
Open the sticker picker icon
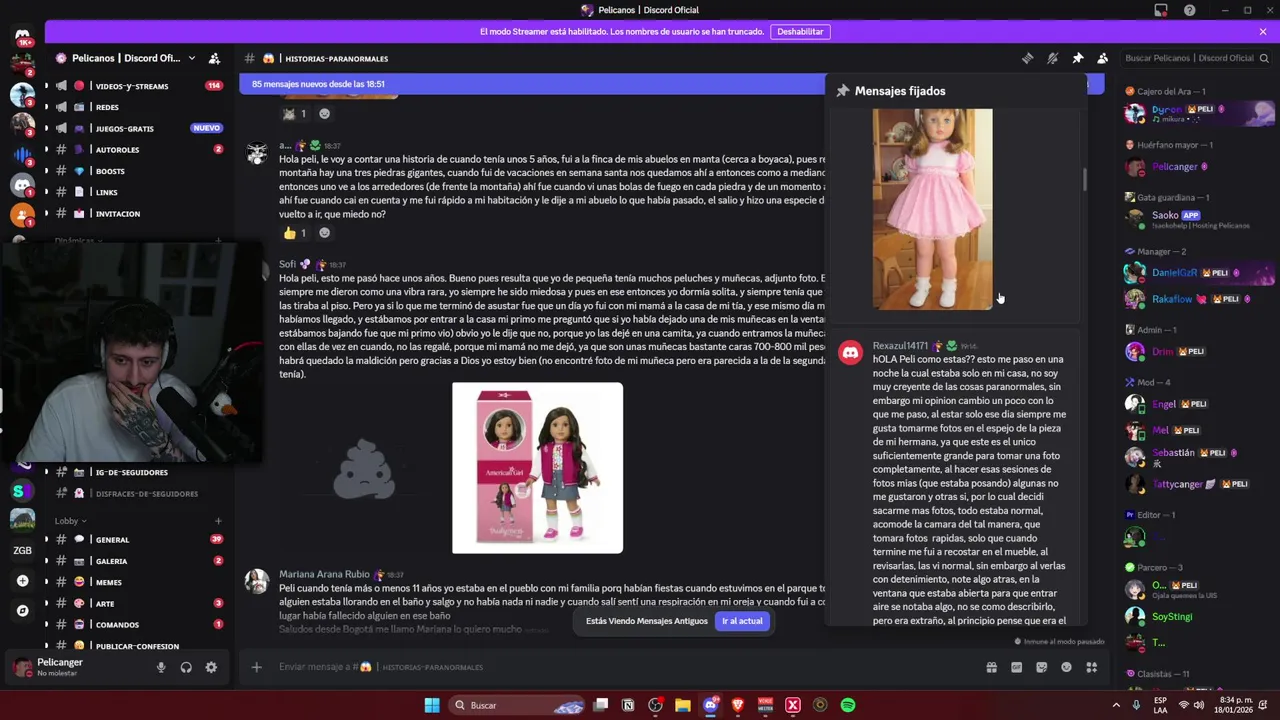click(x=1041, y=667)
